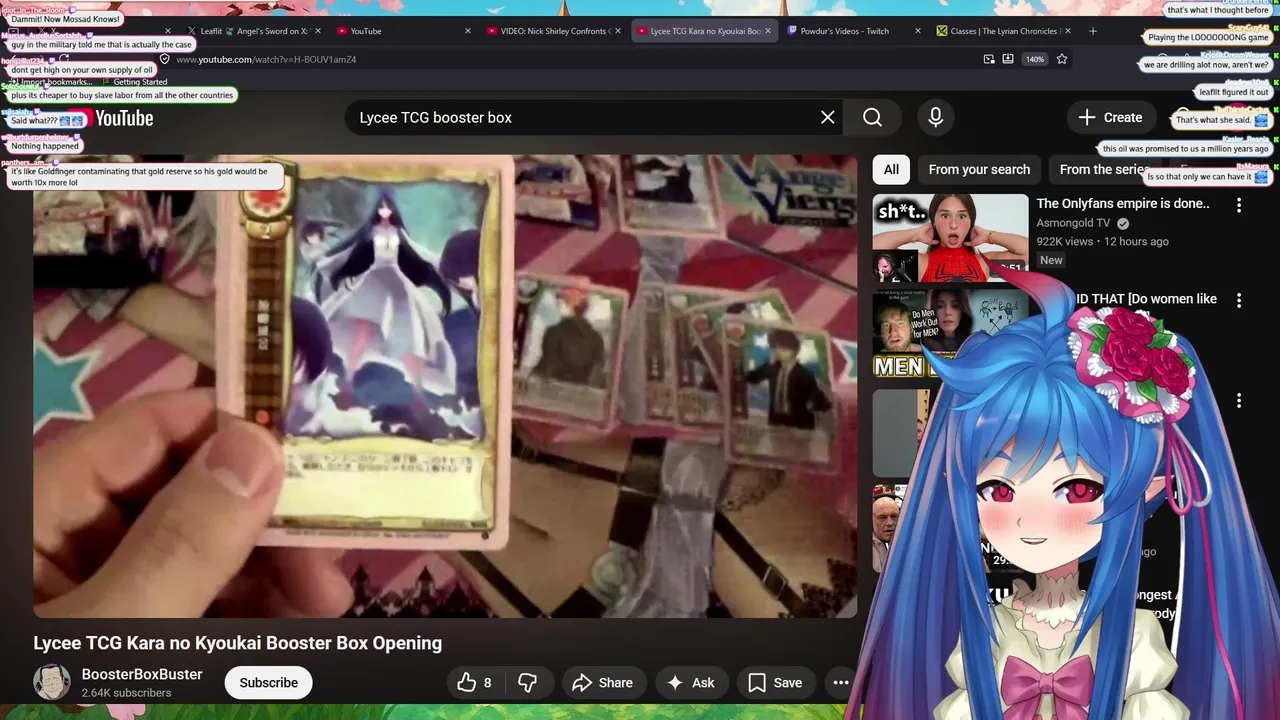Viewport: 1280px width, 720px height.
Task: Like the video with thumbs up
Action: 474,682
